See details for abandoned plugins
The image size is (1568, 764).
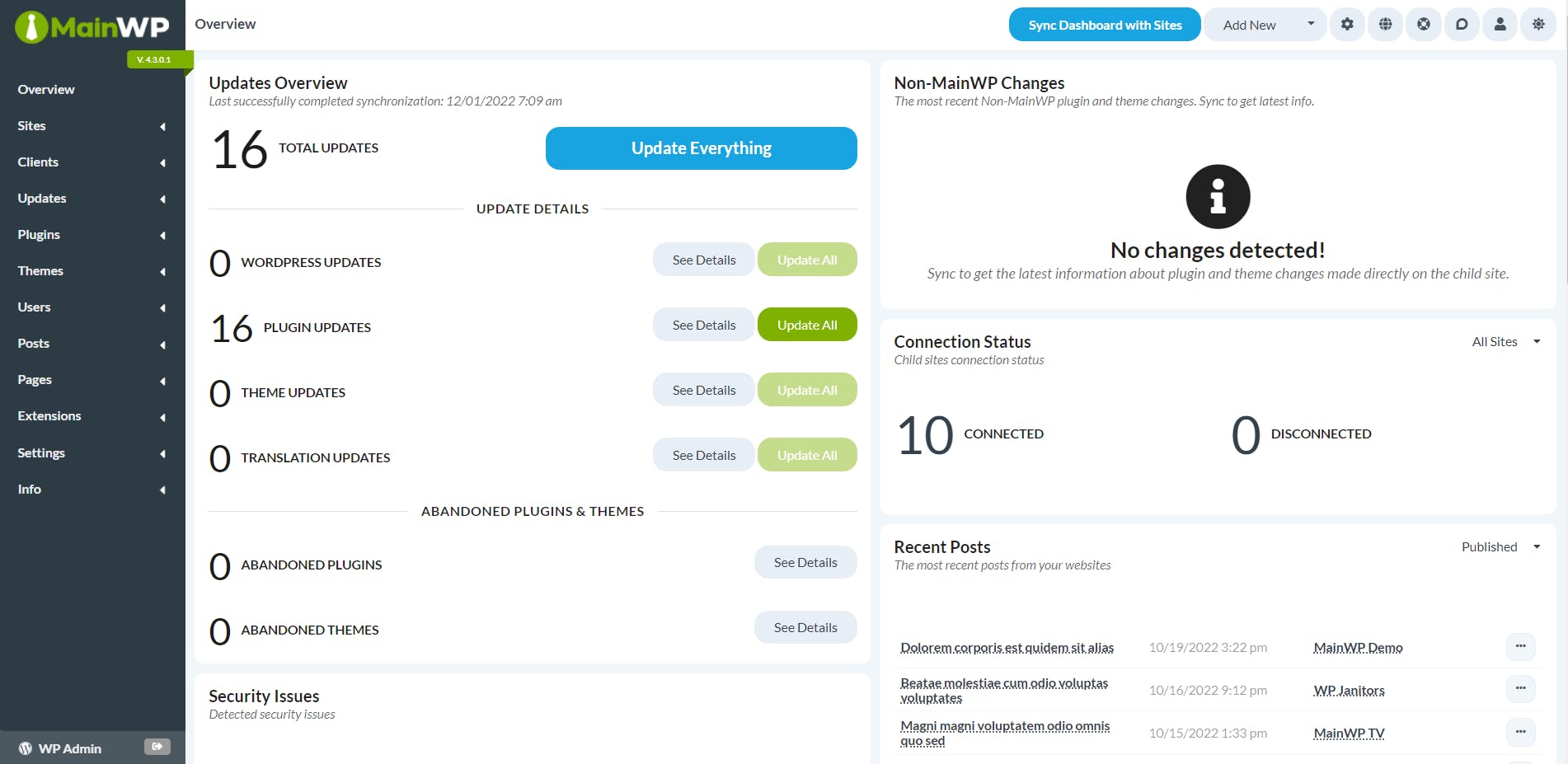click(805, 562)
